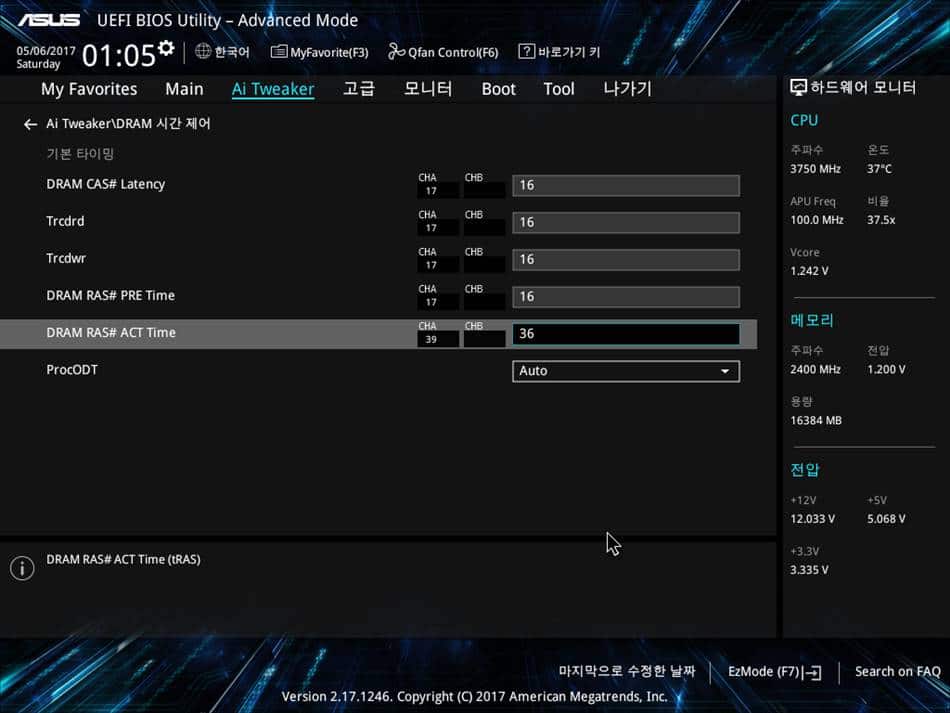Select the 모니터 tab
The image size is (950, 713).
428,89
